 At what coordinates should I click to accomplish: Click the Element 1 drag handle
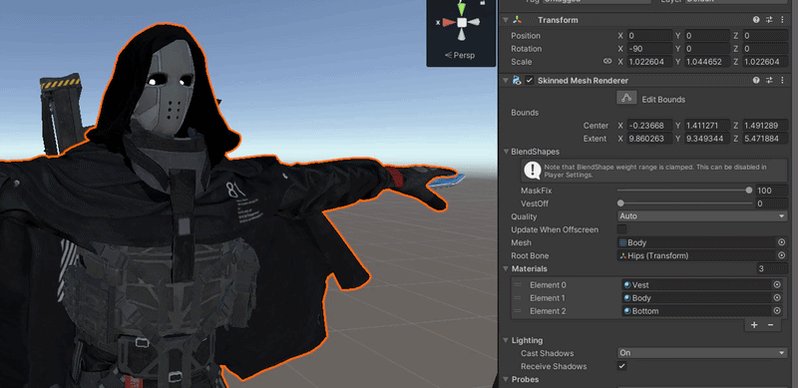tap(517, 298)
